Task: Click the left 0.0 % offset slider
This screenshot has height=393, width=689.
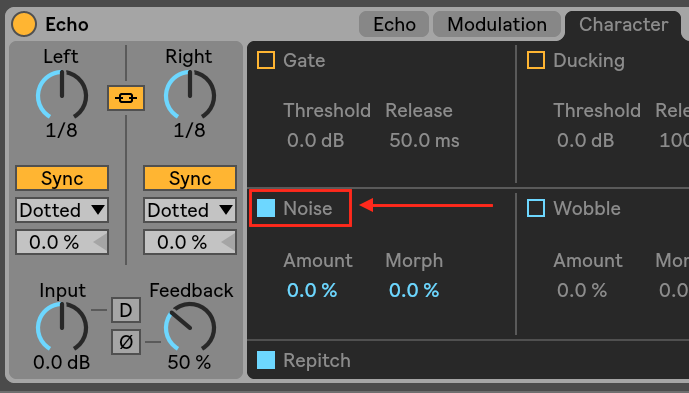Action: click(62, 242)
